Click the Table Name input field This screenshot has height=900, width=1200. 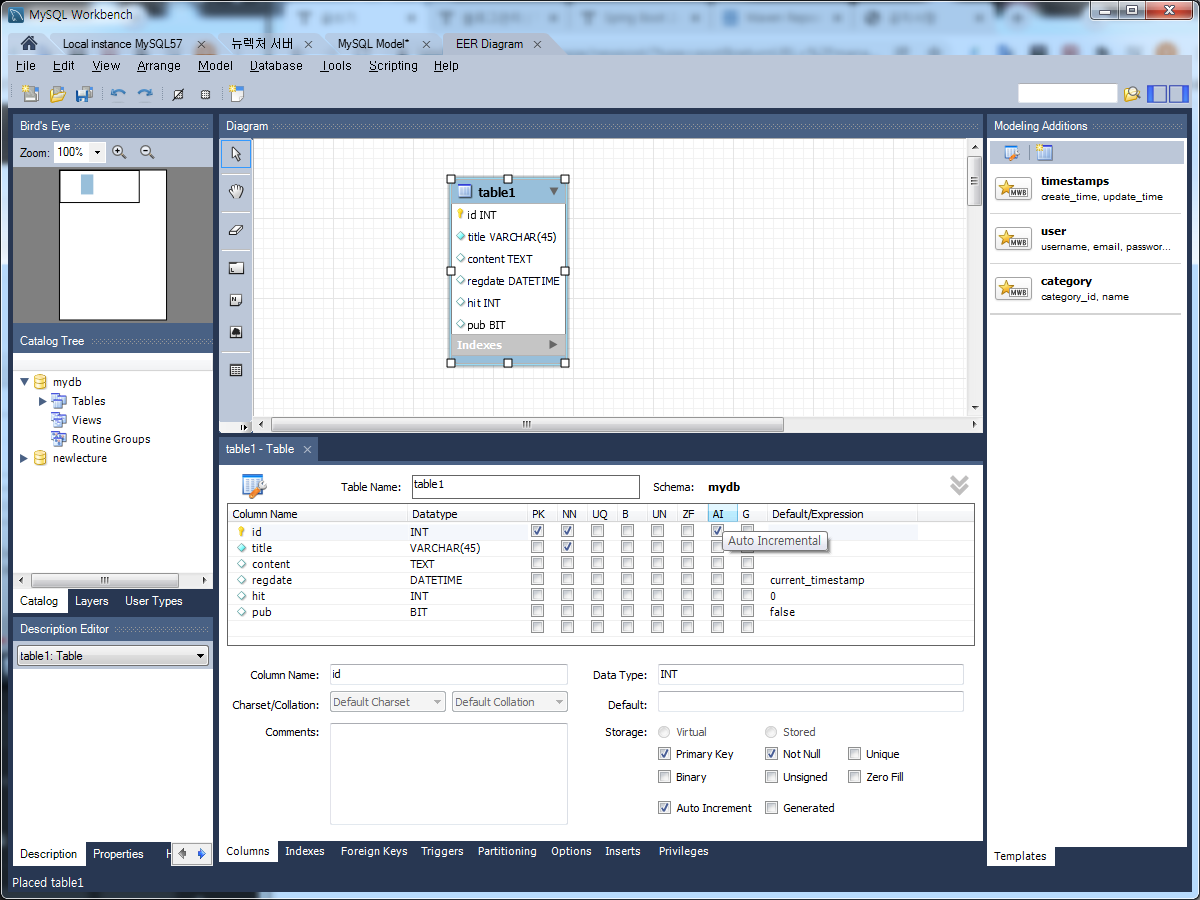[525, 487]
